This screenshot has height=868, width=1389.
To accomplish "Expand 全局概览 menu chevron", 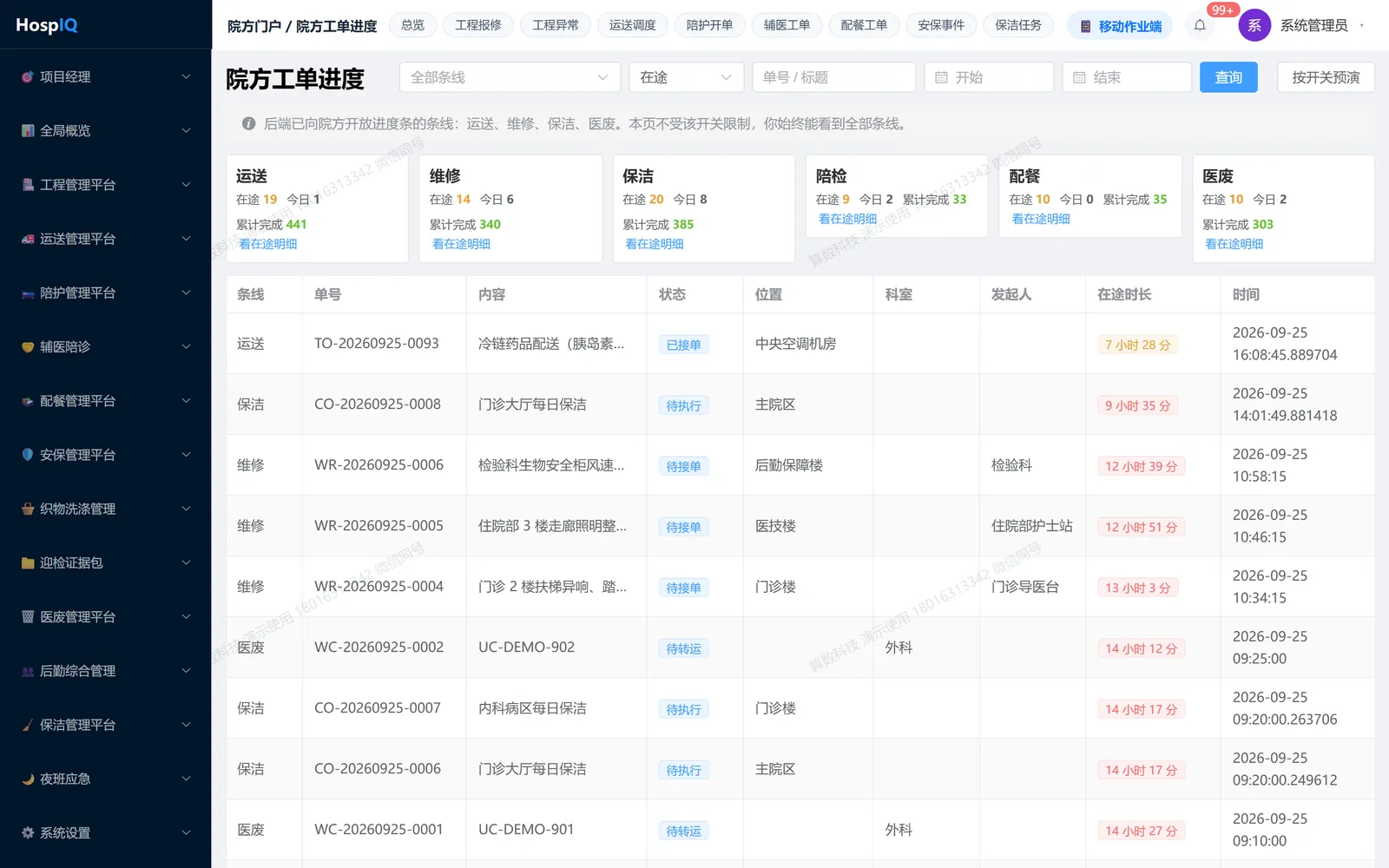I will point(186,130).
